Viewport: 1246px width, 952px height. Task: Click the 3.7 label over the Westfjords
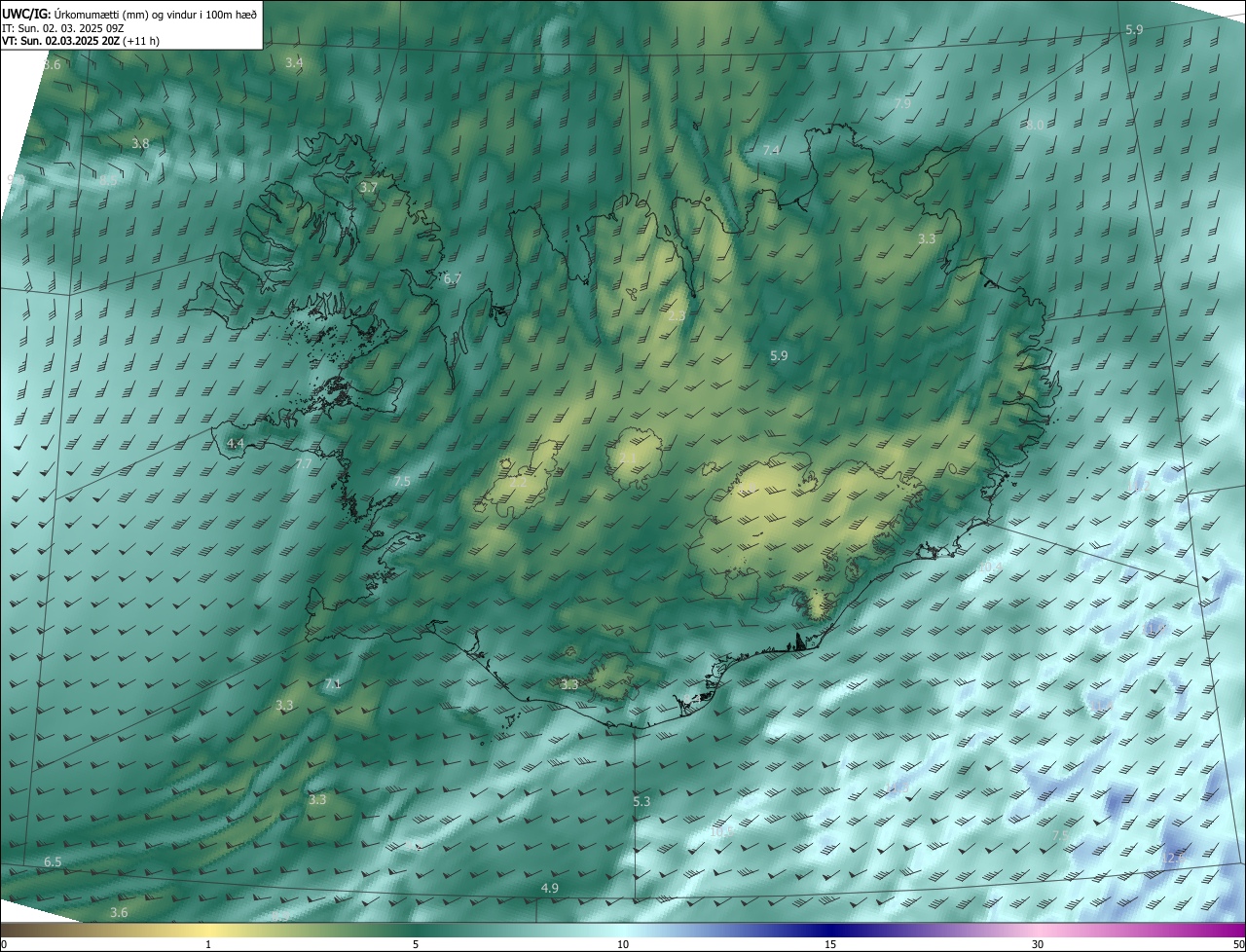(368, 187)
